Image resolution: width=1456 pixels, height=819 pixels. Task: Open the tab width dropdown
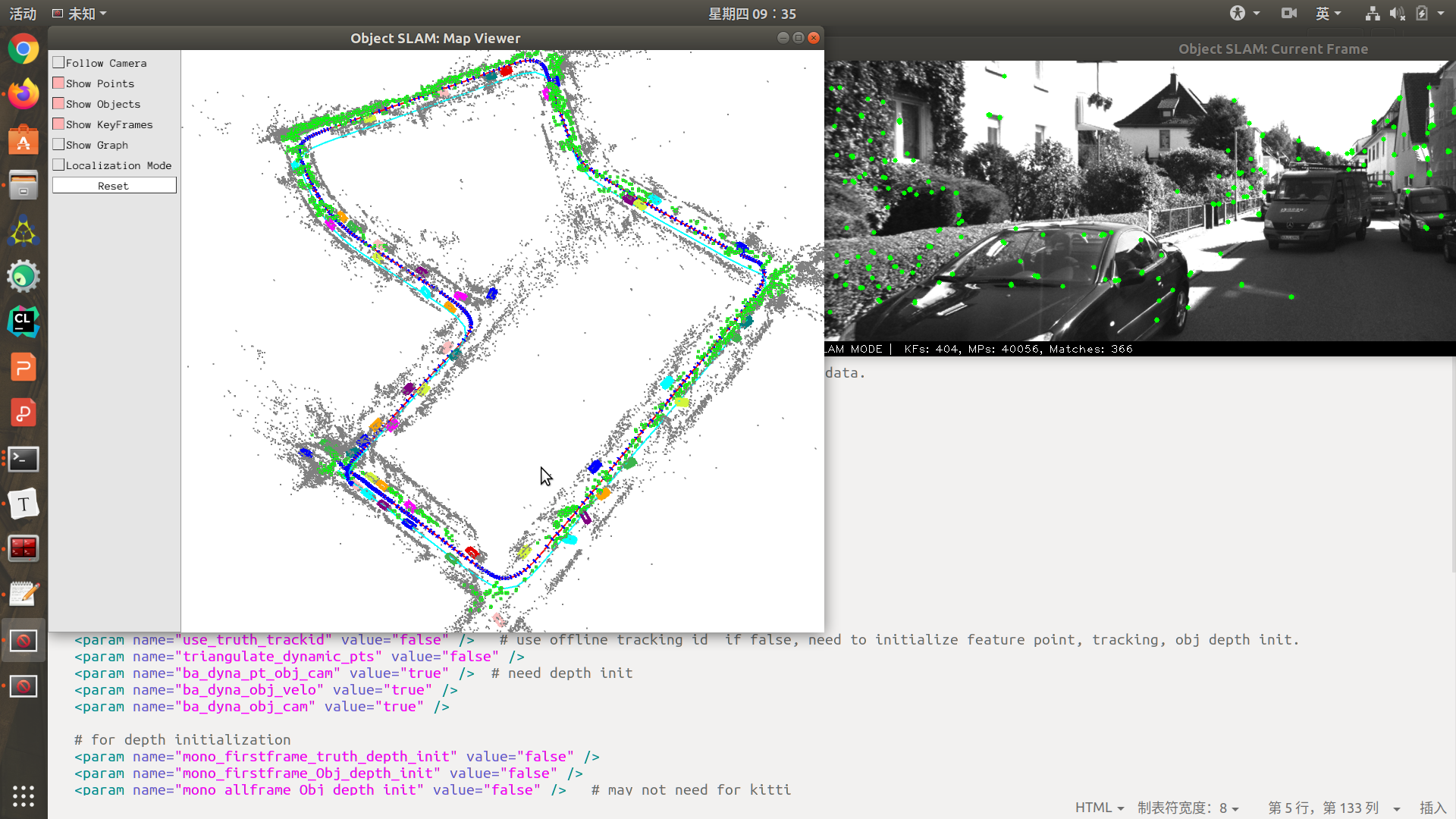[1188, 808]
